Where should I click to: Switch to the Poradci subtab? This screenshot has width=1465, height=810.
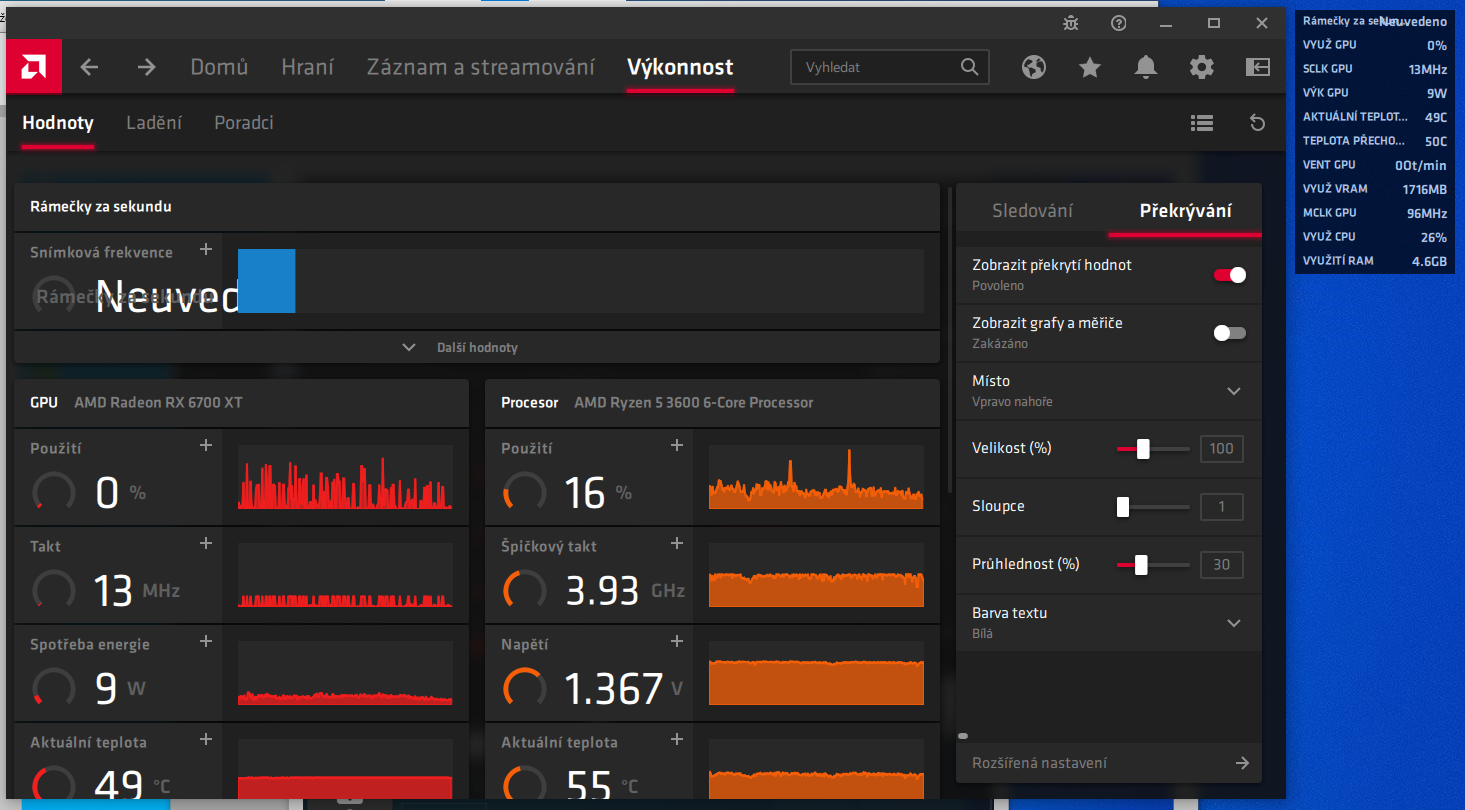[x=244, y=123]
